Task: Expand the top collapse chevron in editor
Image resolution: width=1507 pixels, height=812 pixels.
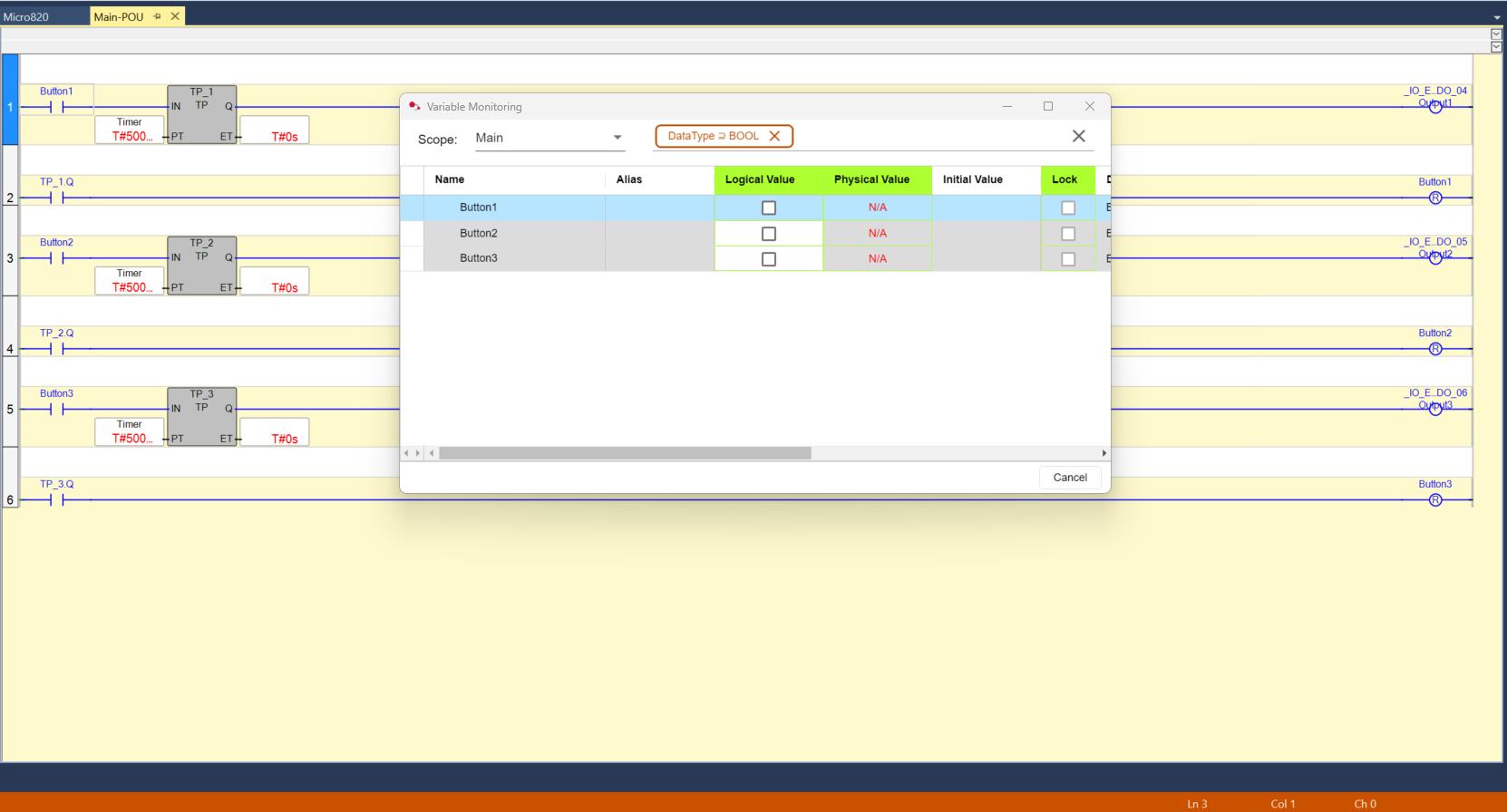Action: pyautogui.click(x=1496, y=34)
